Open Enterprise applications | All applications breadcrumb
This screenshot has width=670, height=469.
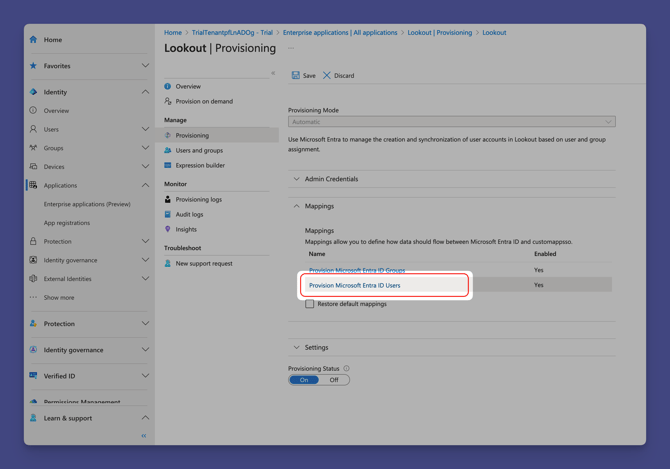pyautogui.click(x=340, y=32)
